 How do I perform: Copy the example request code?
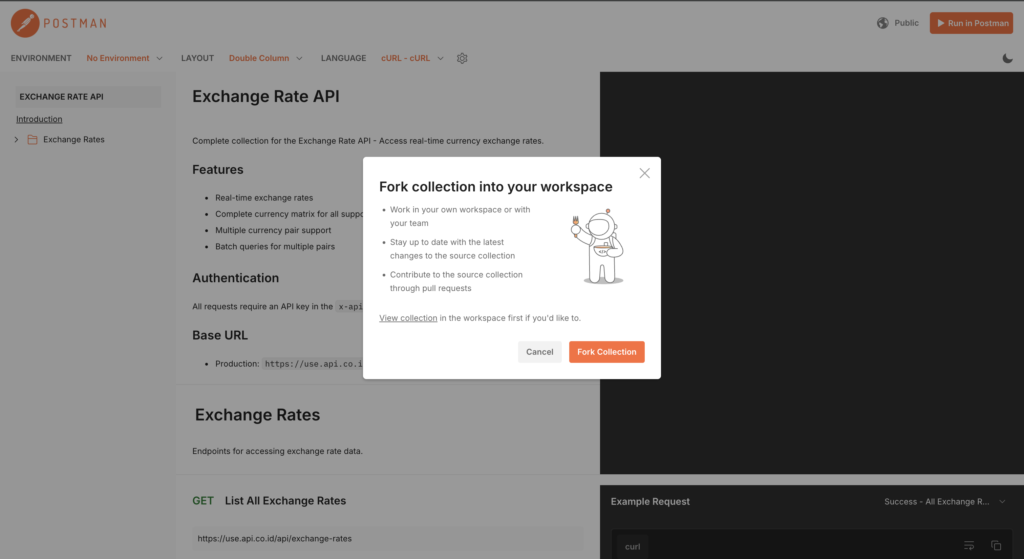click(x=996, y=545)
